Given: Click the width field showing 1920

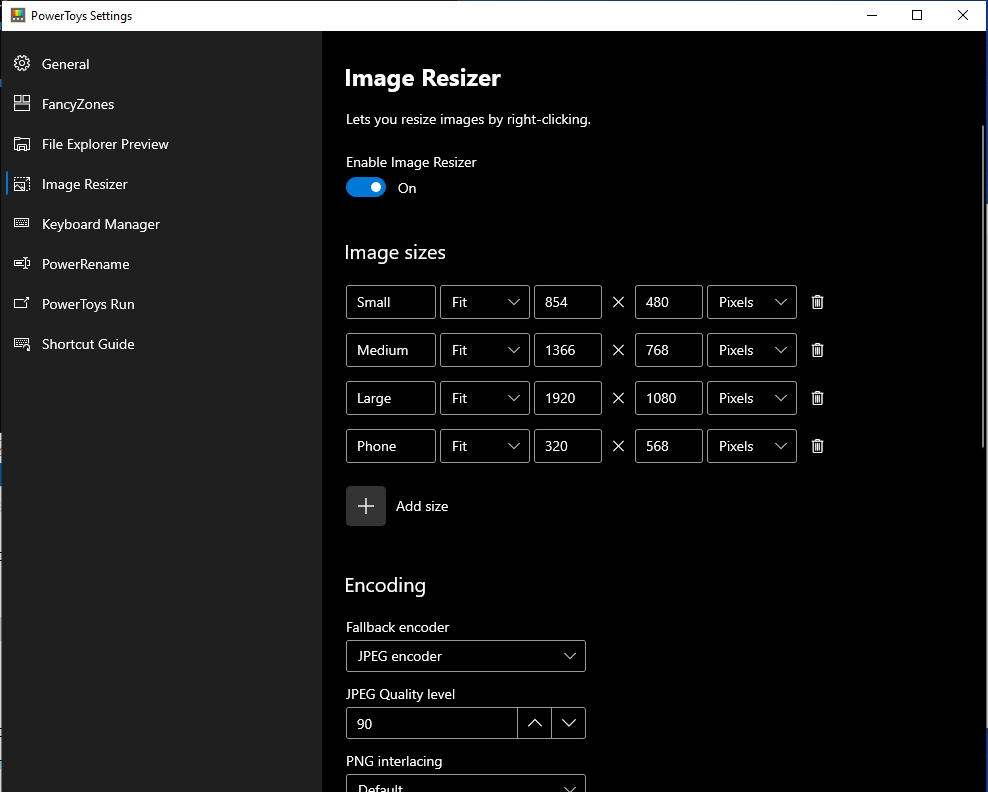Looking at the screenshot, I should pyautogui.click(x=568, y=398).
